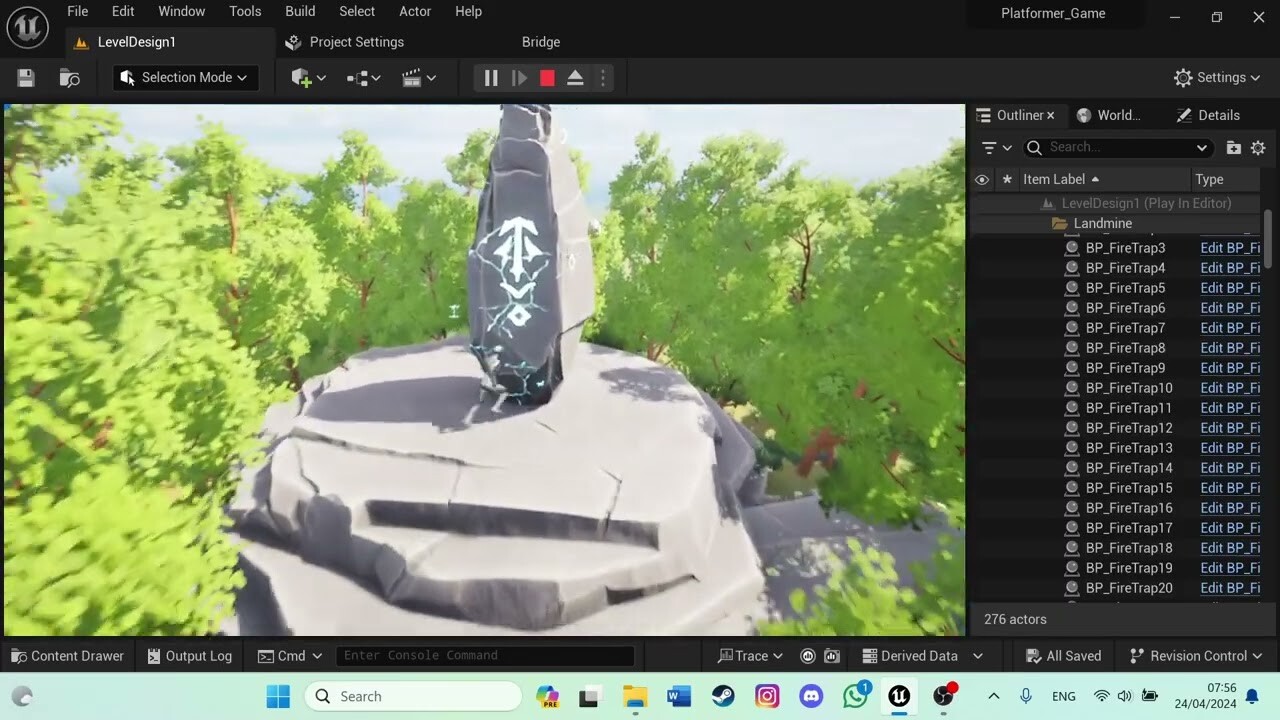Screen dimensions: 1280x720
Task: Open the Content Browser via the browse icon
Action: tap(68, 77)
